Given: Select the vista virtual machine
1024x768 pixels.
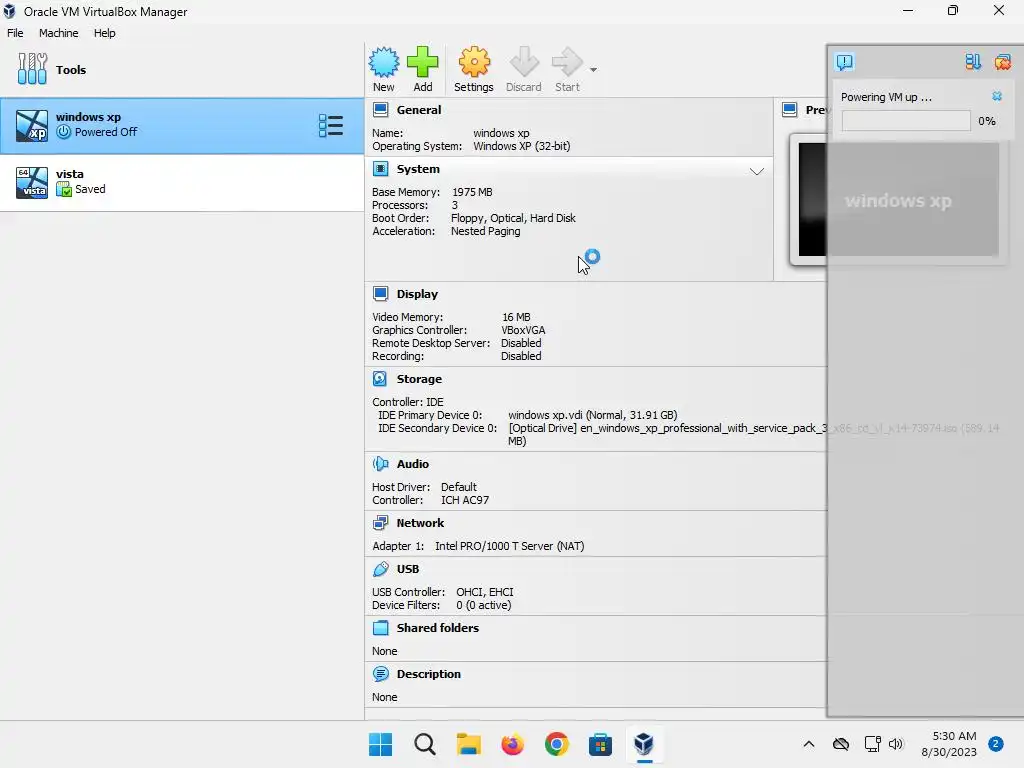Looking at the screenshot, I should point(182,183).
